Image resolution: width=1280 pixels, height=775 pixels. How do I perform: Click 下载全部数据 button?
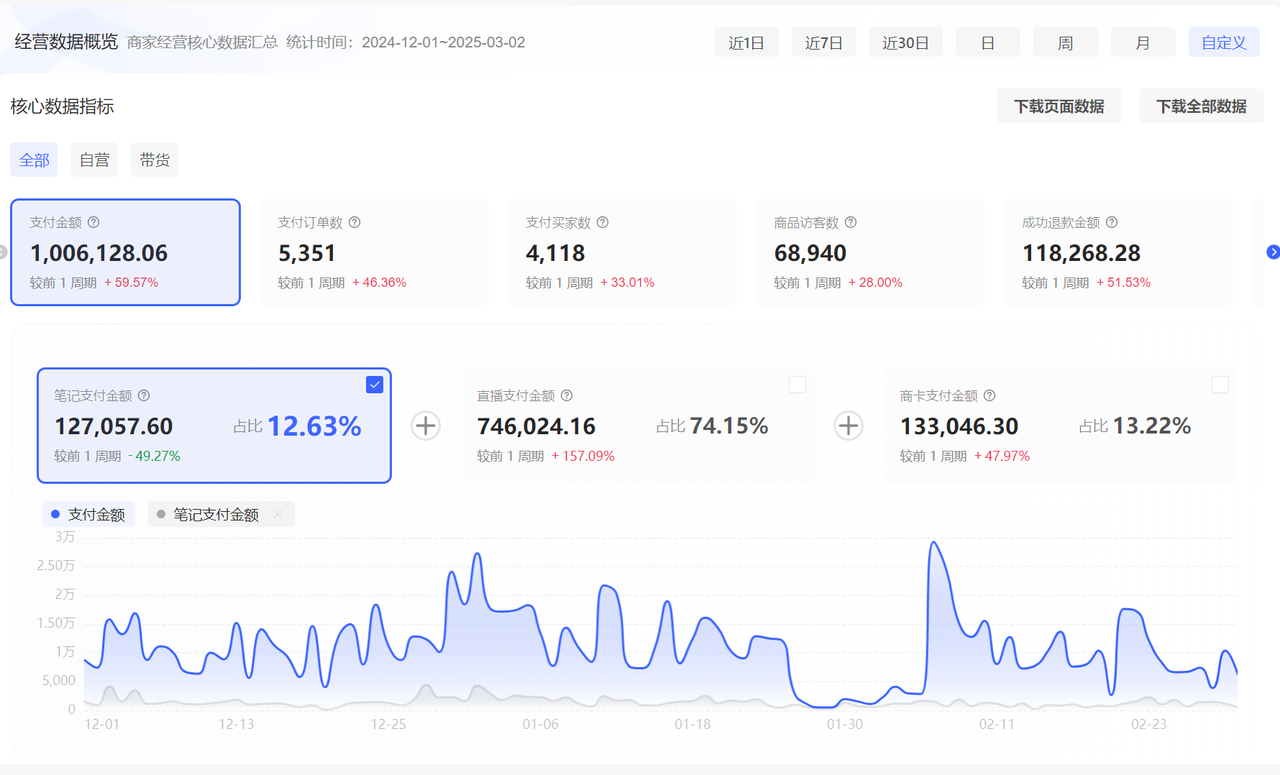(x=1201, y=106)
